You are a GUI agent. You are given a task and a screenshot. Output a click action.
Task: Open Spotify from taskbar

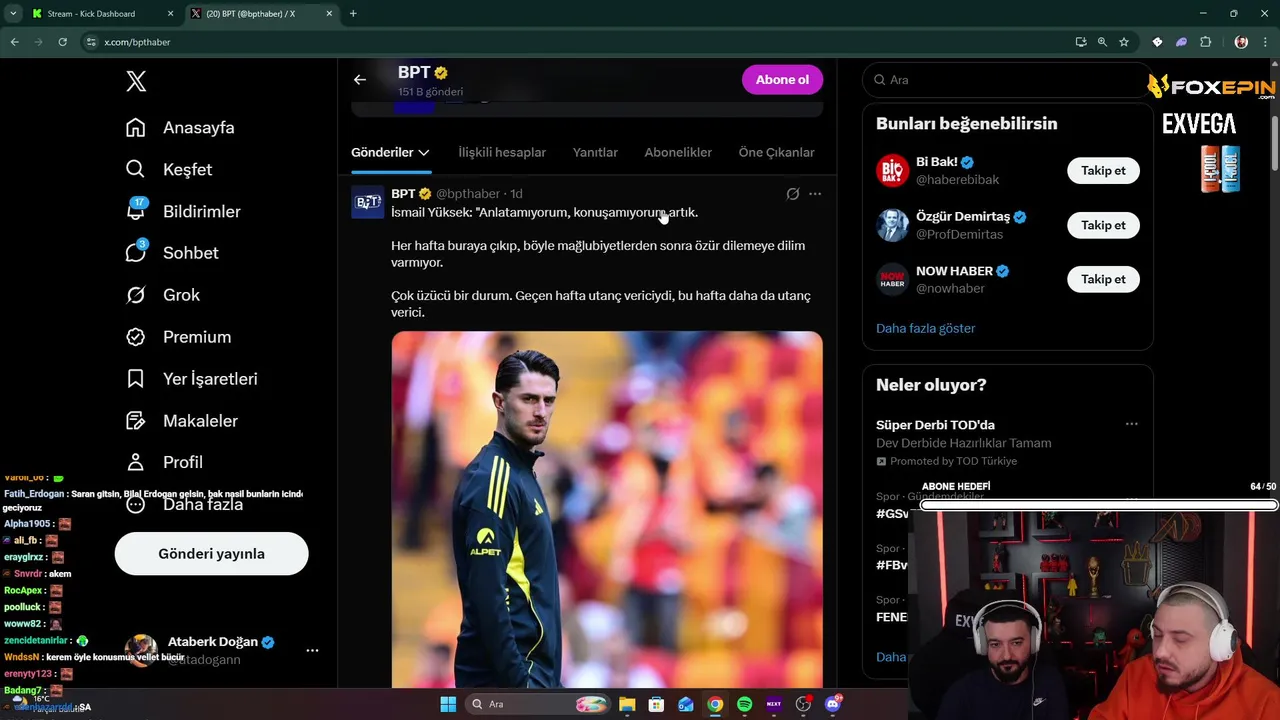744,704
